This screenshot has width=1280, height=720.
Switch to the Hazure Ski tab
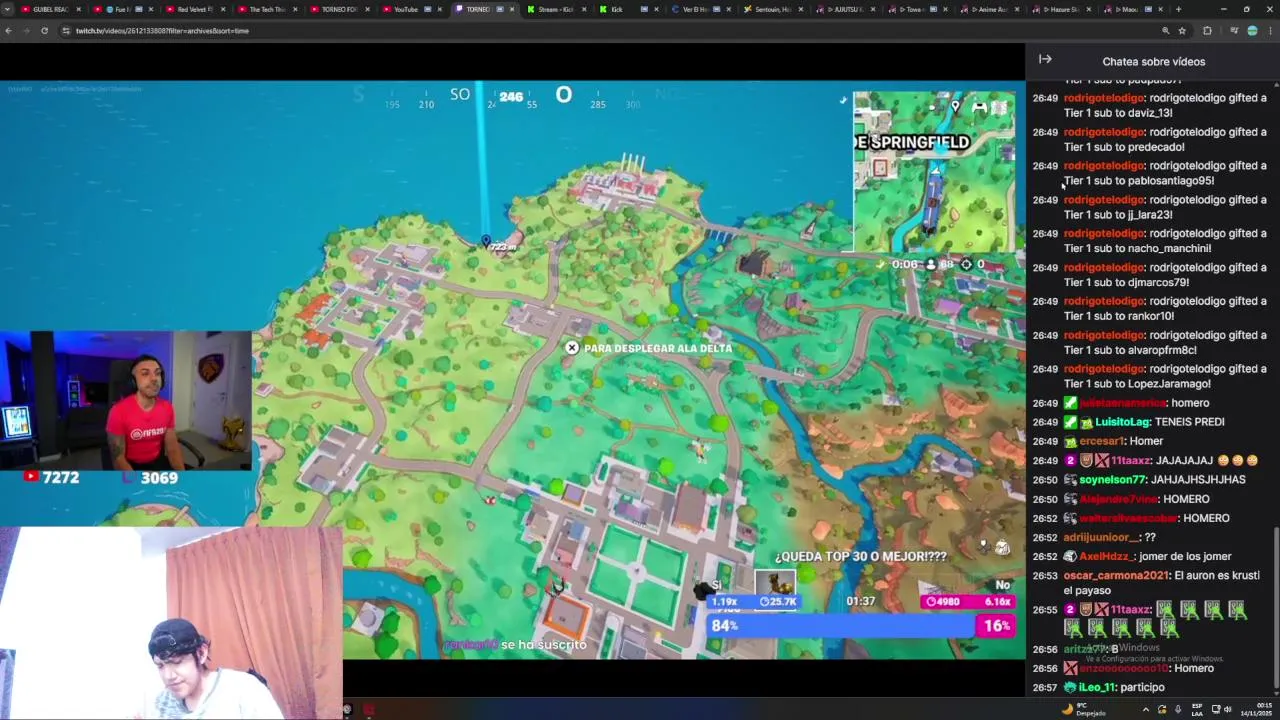1062,9
